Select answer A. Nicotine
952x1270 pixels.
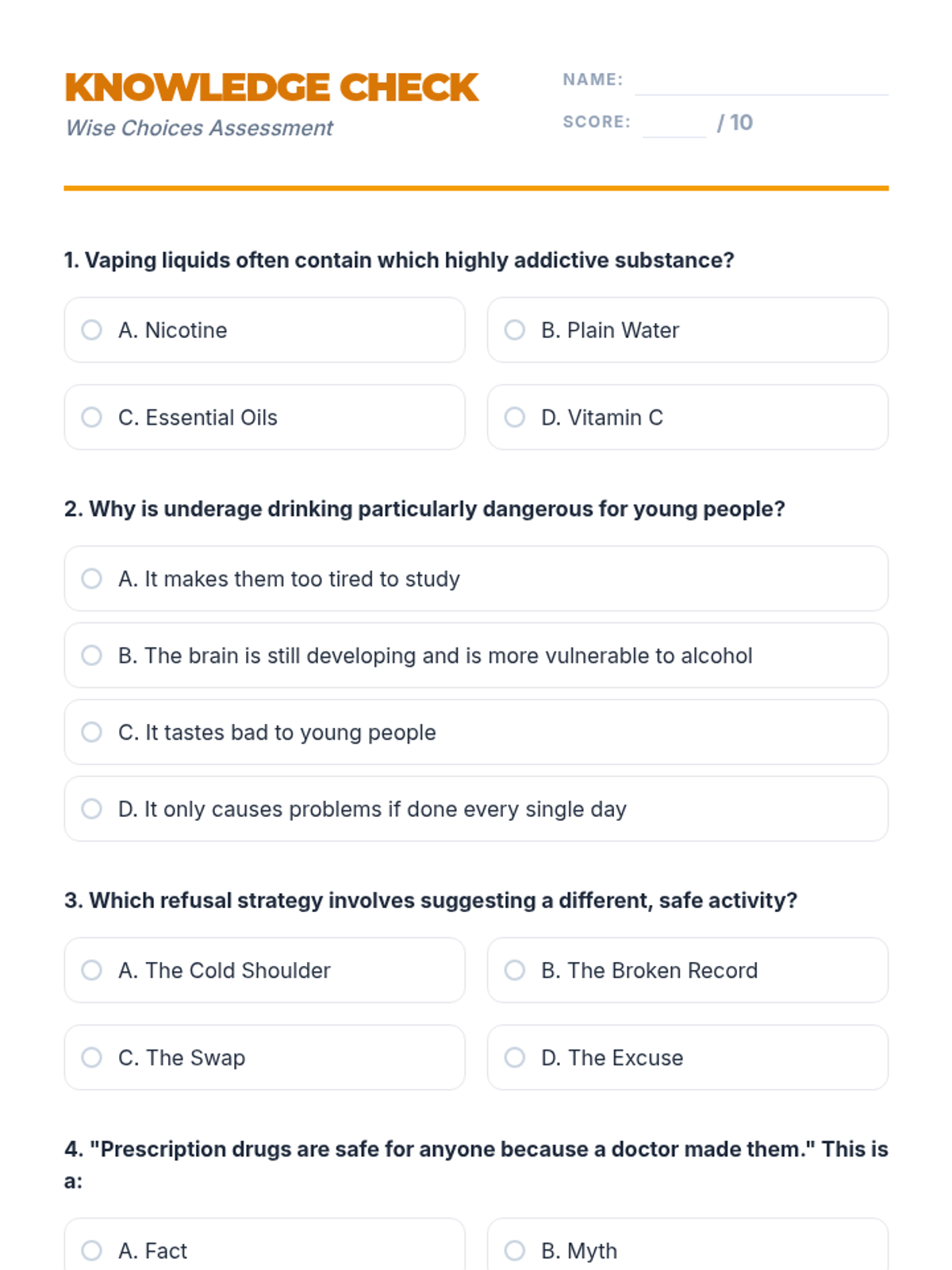point(264,330)
